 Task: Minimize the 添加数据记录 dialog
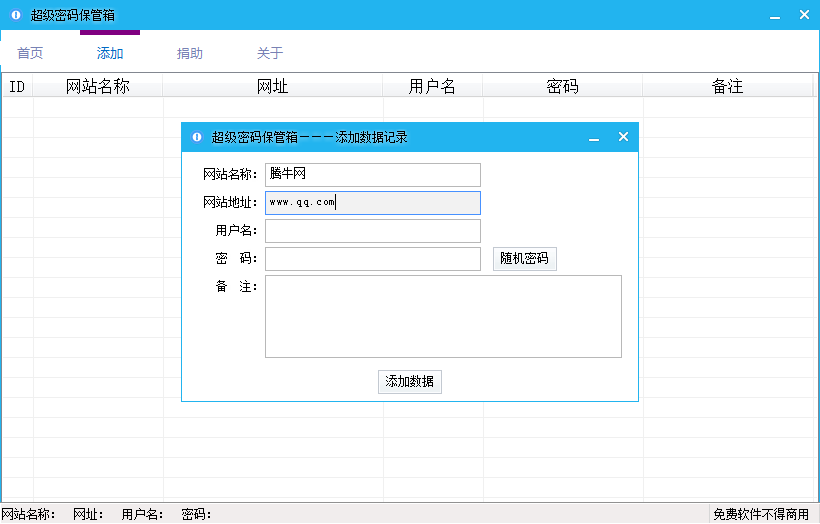[594, 138]
